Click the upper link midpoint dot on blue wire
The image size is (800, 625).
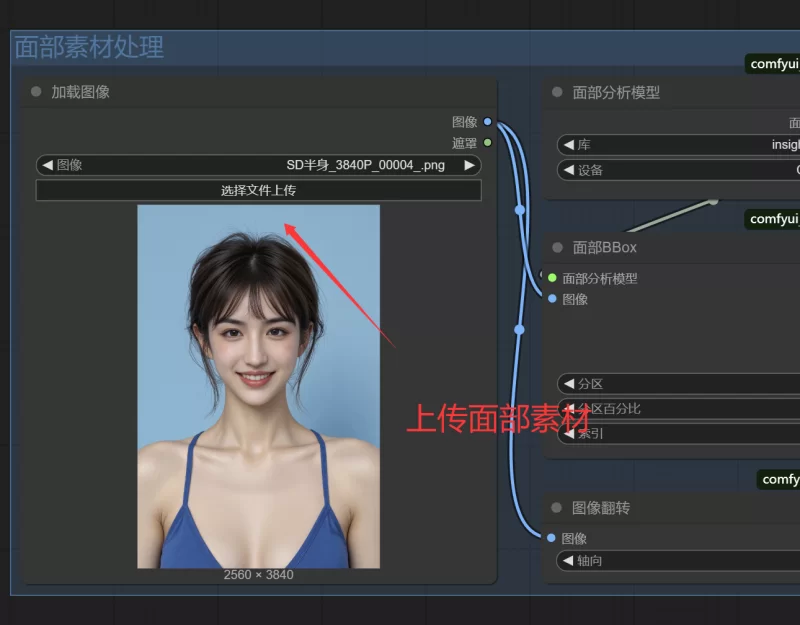(519, 210)
